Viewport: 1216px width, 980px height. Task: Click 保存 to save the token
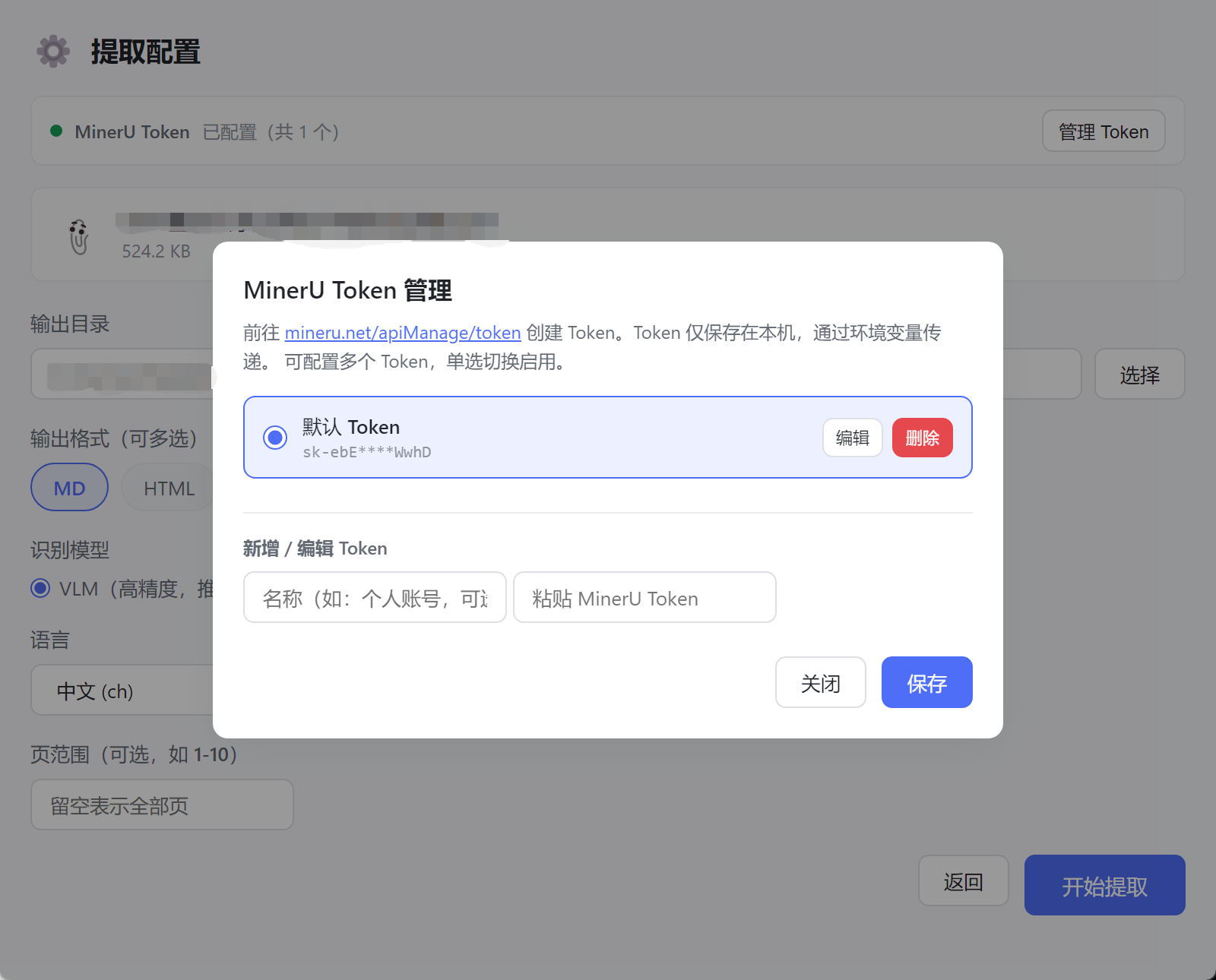click(926, 682)
